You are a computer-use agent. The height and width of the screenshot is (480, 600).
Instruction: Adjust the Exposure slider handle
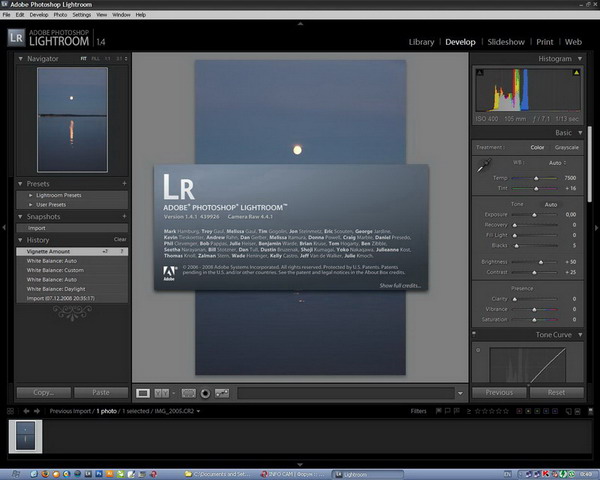(x=534, y=215)
